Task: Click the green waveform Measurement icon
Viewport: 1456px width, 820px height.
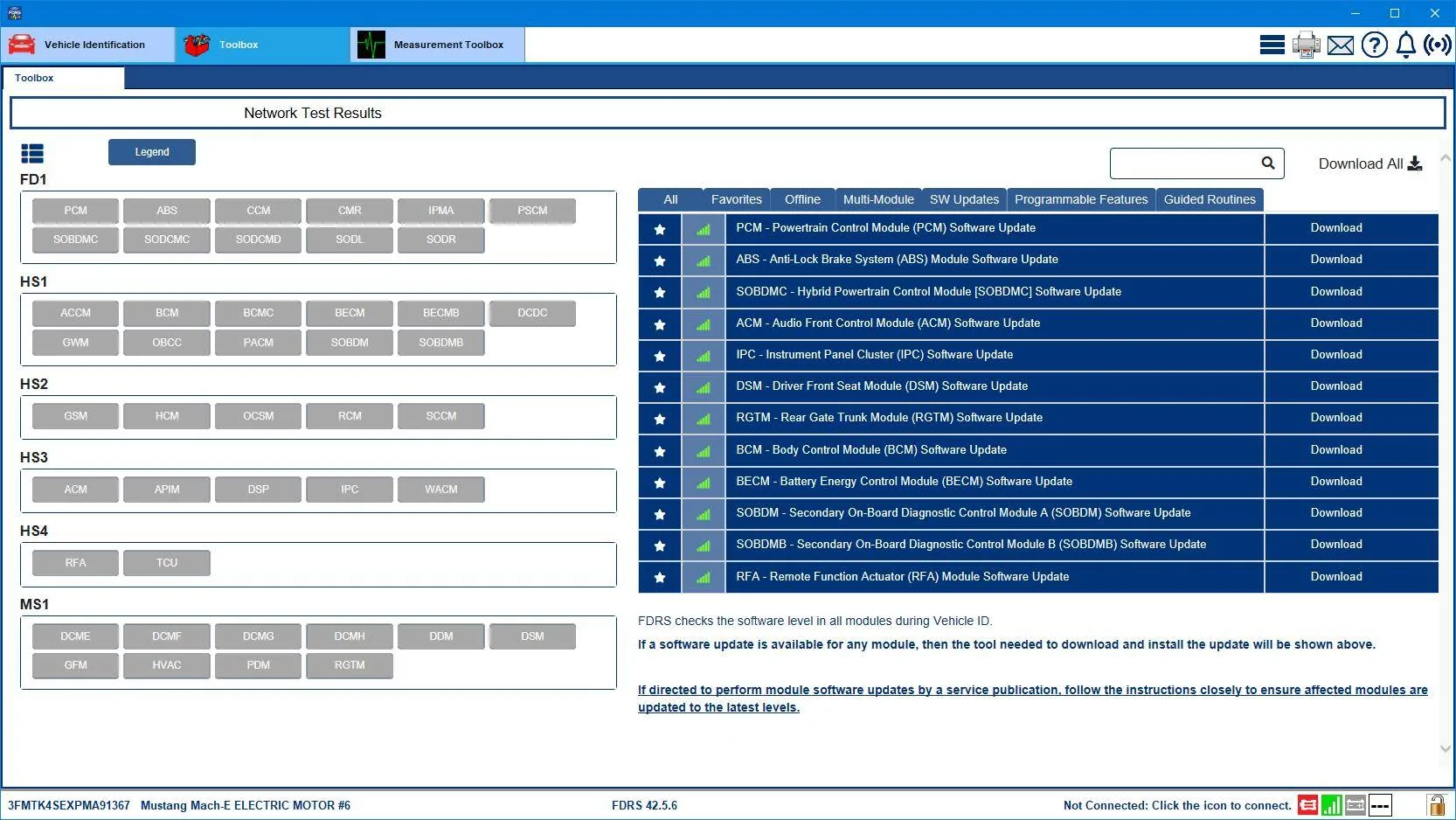Action: pos(371,45)
